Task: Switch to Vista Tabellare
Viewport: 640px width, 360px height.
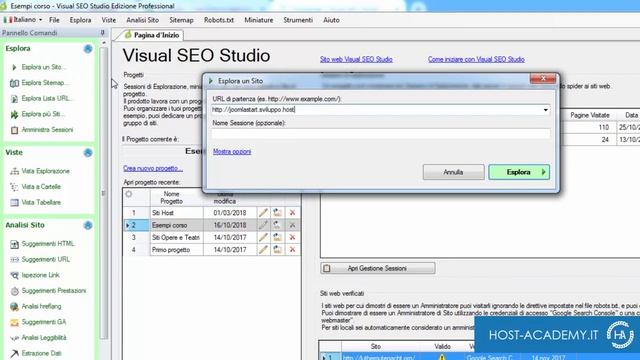Action: click(x=41, y=202)
